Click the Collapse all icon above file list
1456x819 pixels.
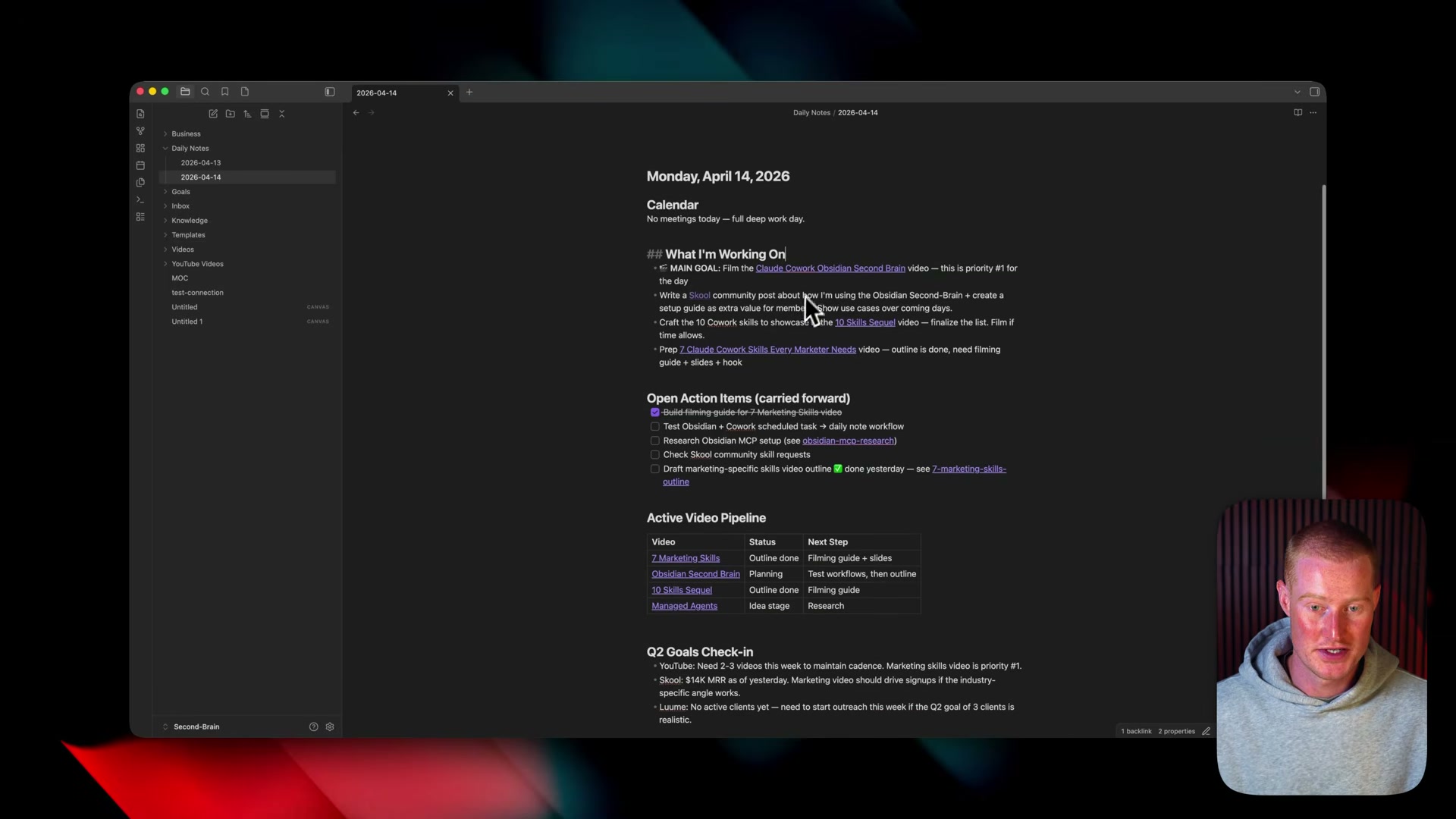[x=281, y=113]
